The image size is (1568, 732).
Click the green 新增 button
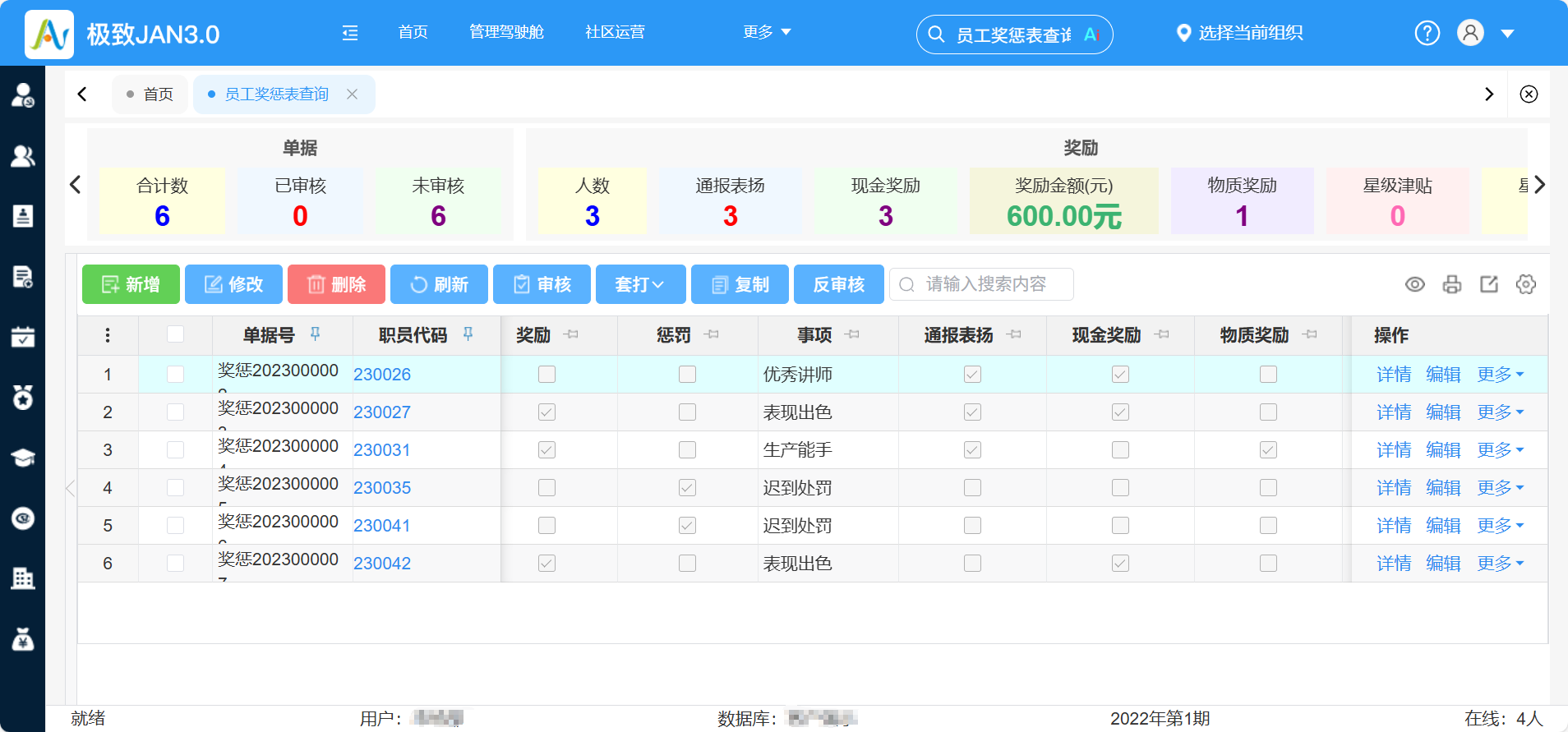[131, 284]
